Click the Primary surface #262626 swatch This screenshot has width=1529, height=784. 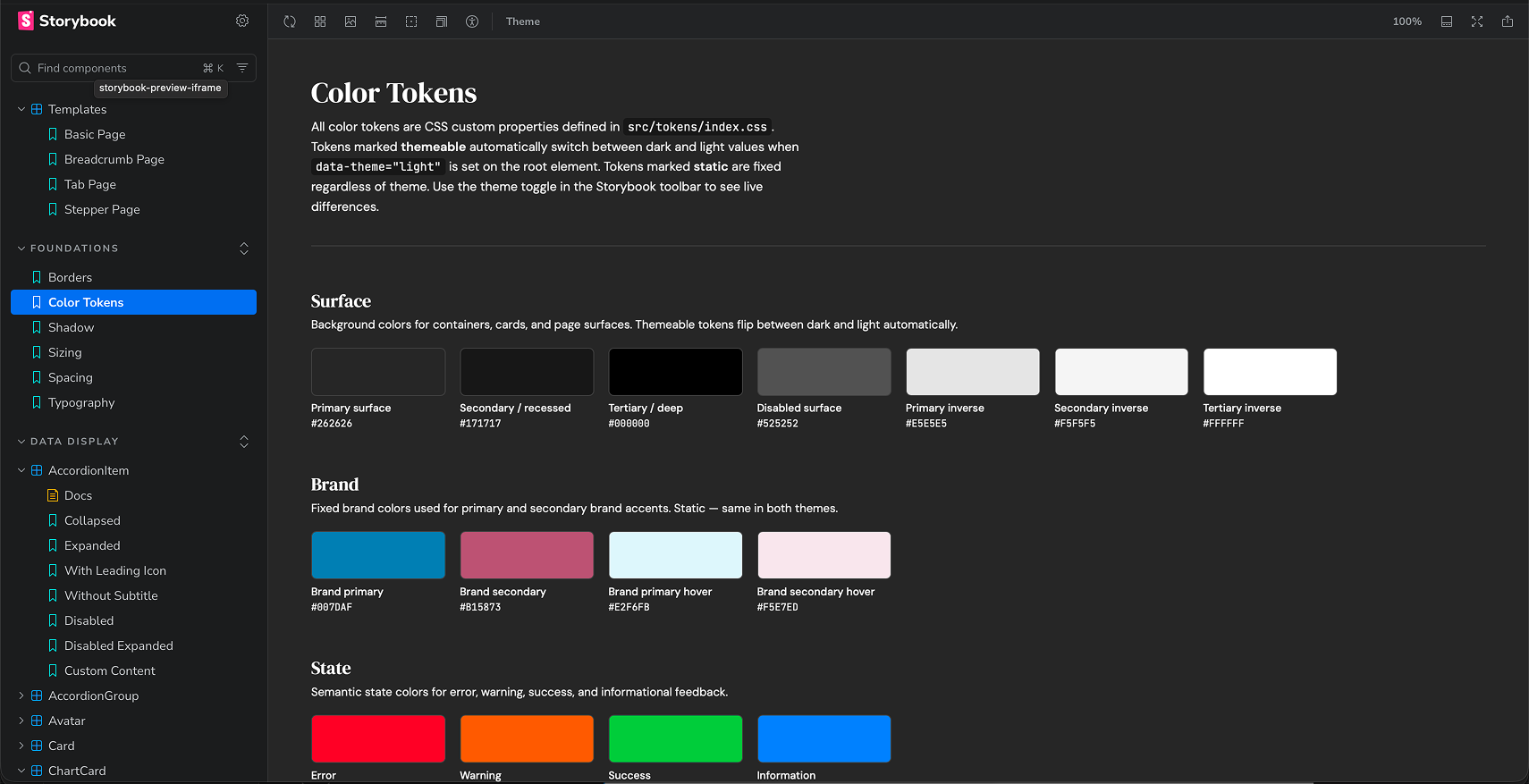point(378,372)
